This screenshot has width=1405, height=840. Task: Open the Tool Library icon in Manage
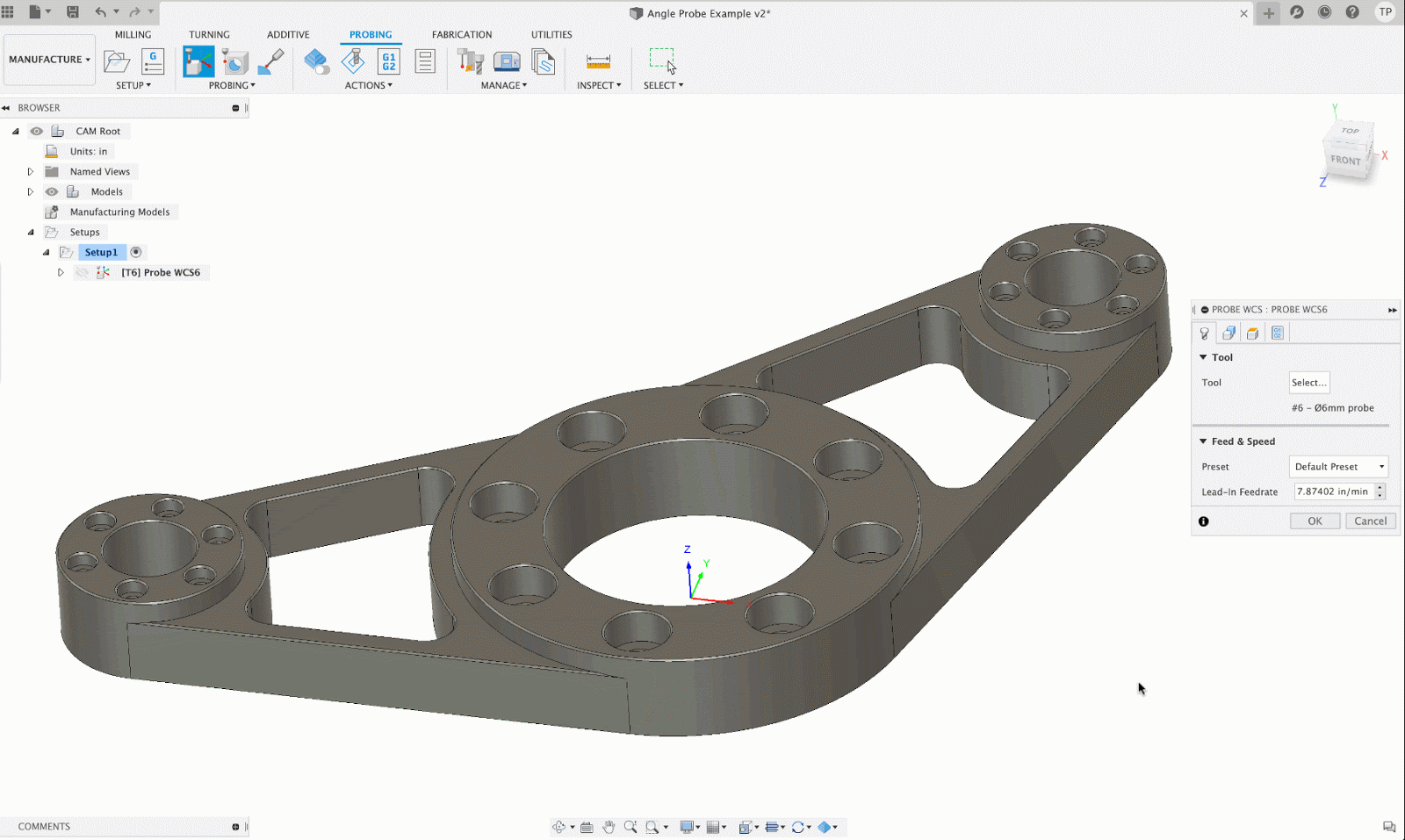[470, 61]
